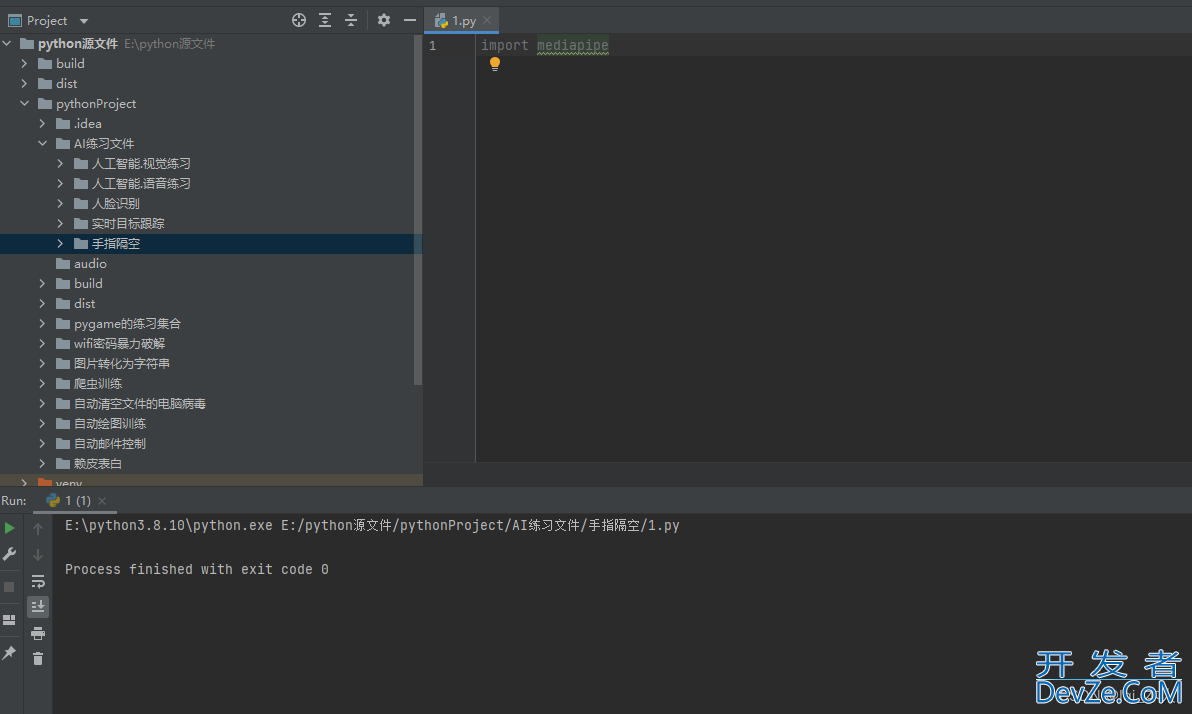
Task: Select the pygame的练习集合 folder
Action: [x=127, y=324]
